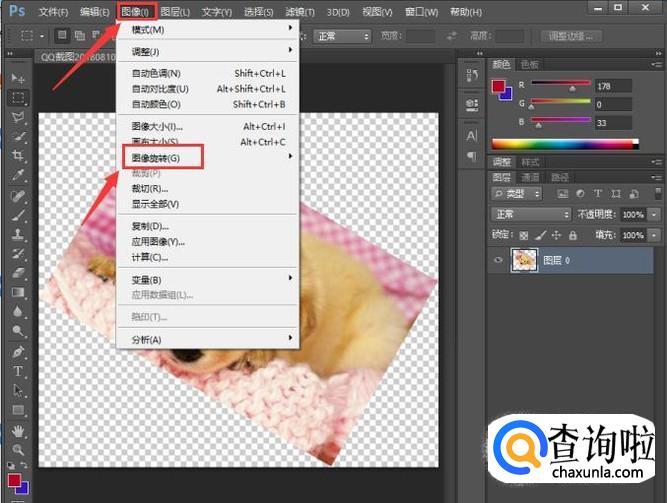Select the Path Selection tool
The width and height of the screenshot is (667, 503).
18,391
